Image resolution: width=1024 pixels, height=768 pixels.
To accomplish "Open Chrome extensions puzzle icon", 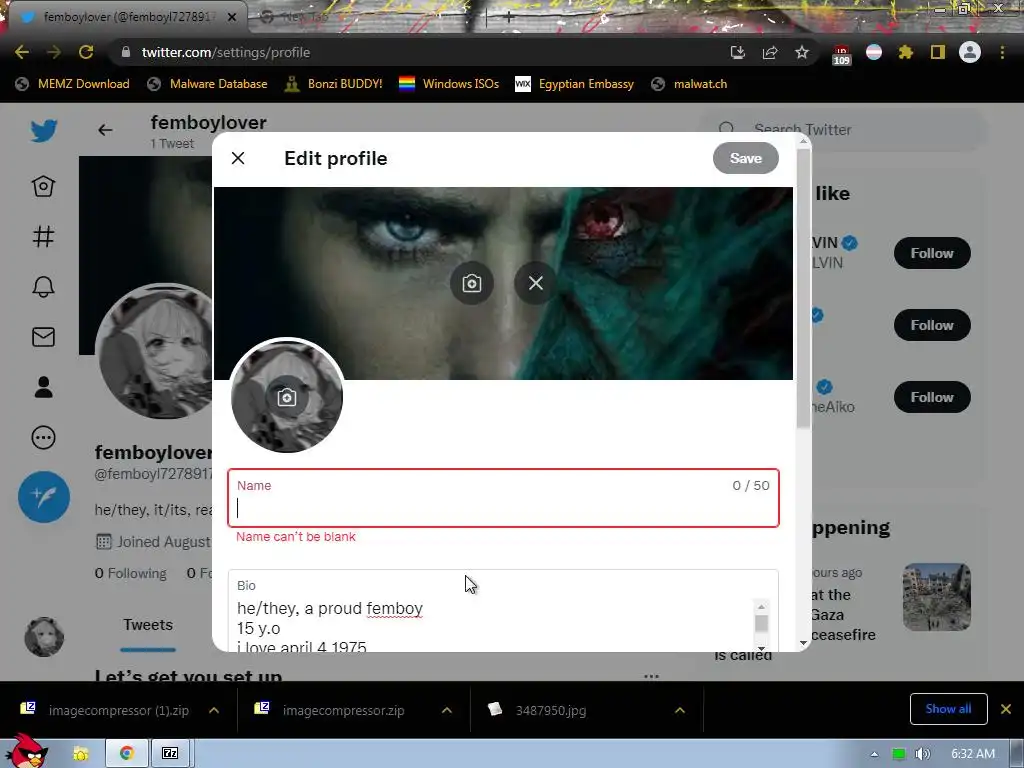I will [905, 52].
